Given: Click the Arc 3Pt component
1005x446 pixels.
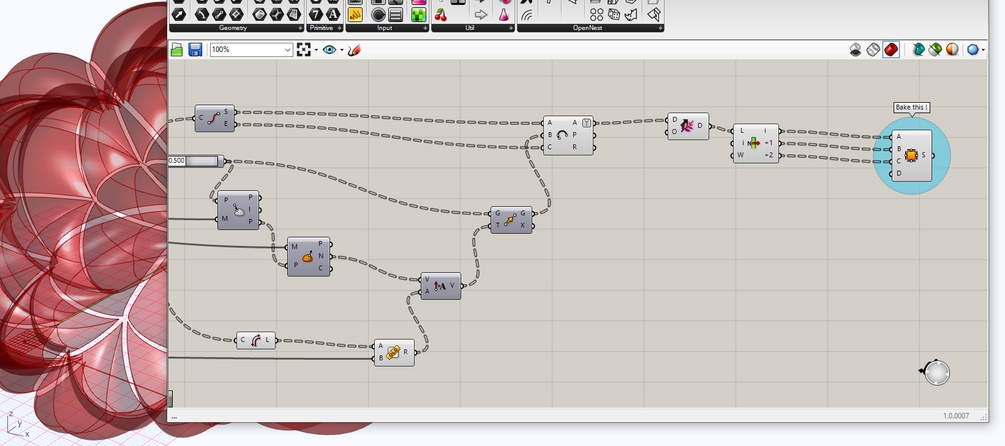Looking at the screenshot, I should point(568,134).
